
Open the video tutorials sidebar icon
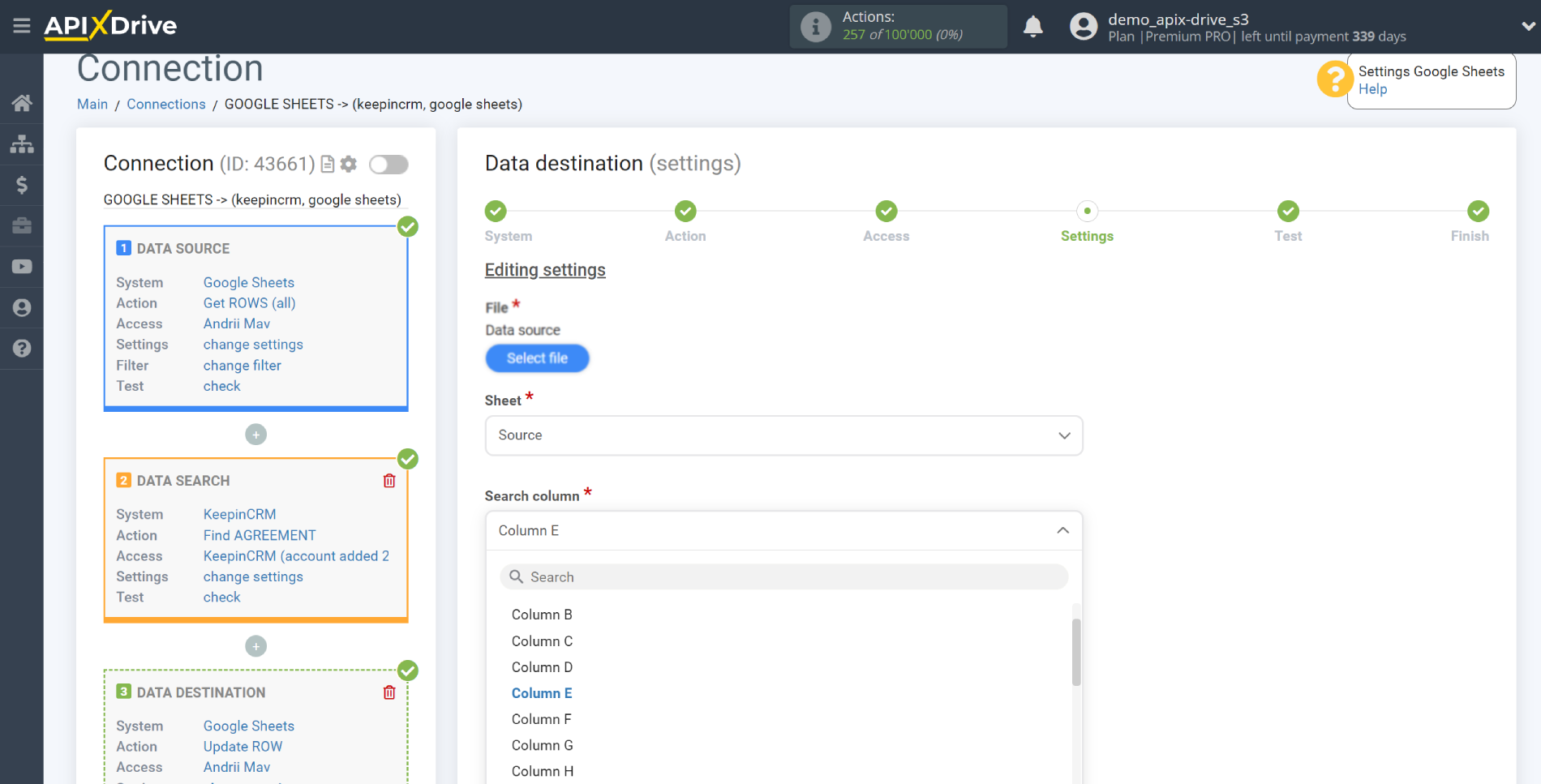(22, 267)
